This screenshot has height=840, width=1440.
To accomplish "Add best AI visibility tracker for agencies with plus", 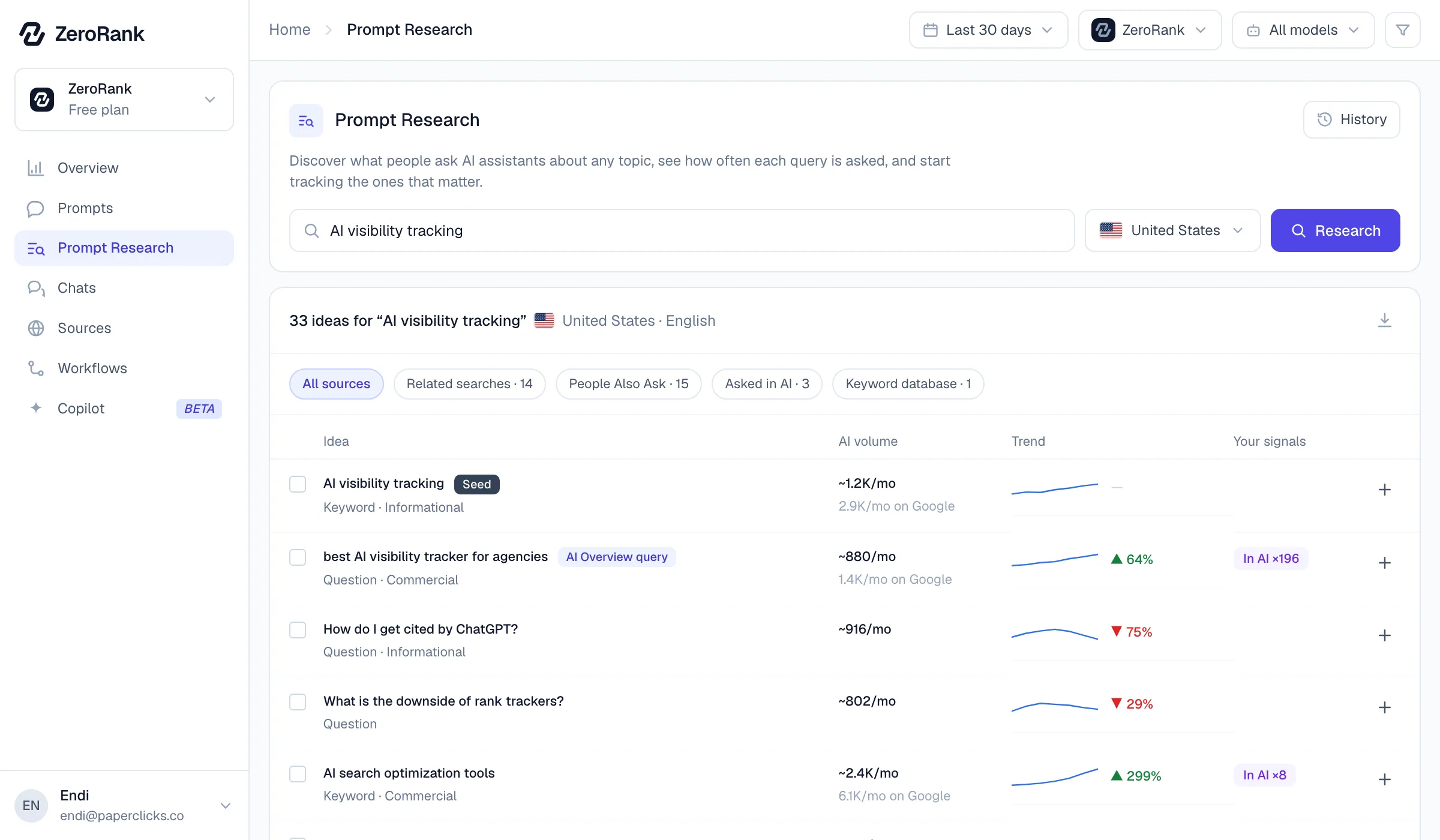I will (1385, 563).
